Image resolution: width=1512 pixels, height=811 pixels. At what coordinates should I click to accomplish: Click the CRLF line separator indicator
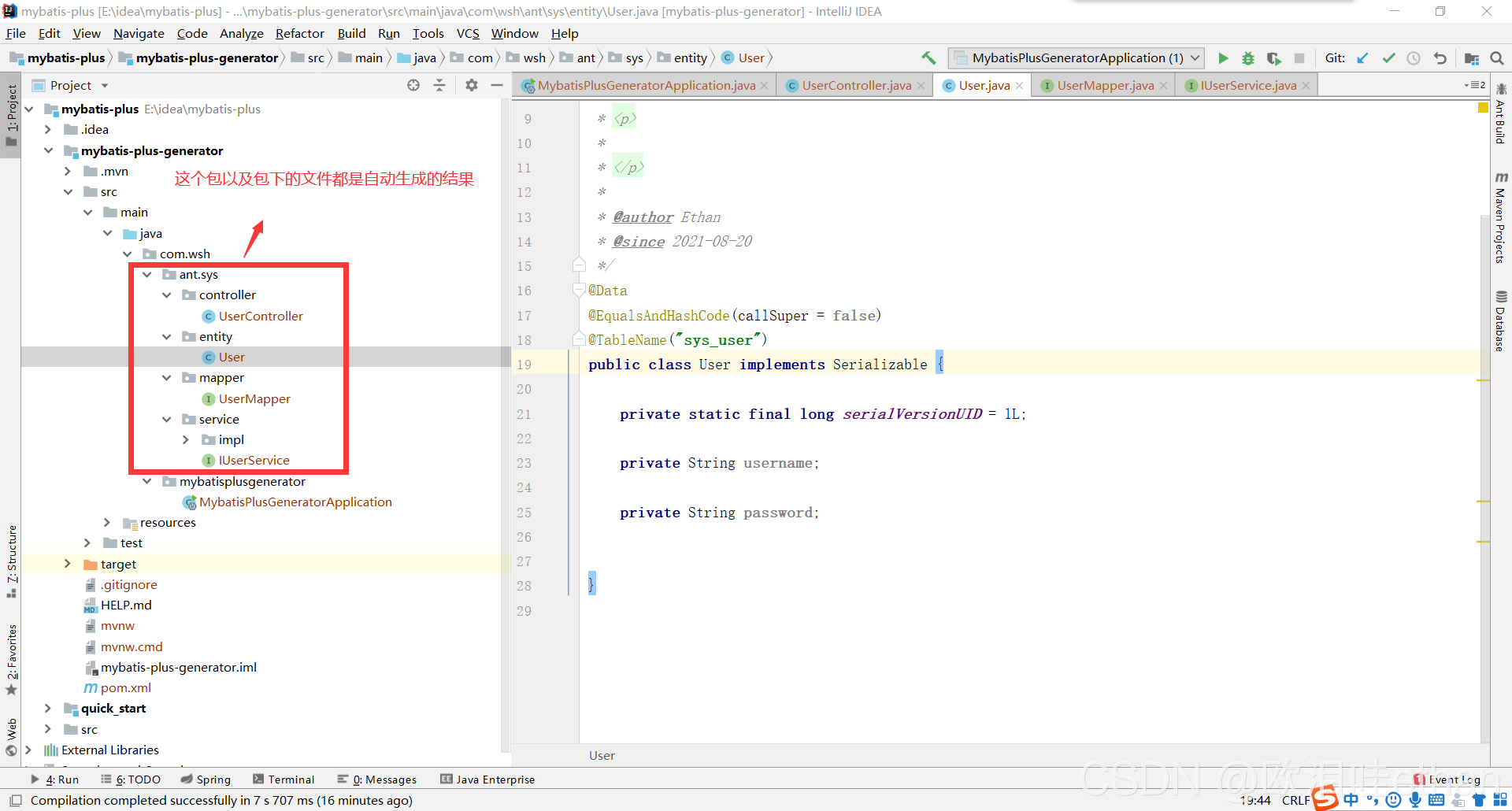tap(1295, 800)
